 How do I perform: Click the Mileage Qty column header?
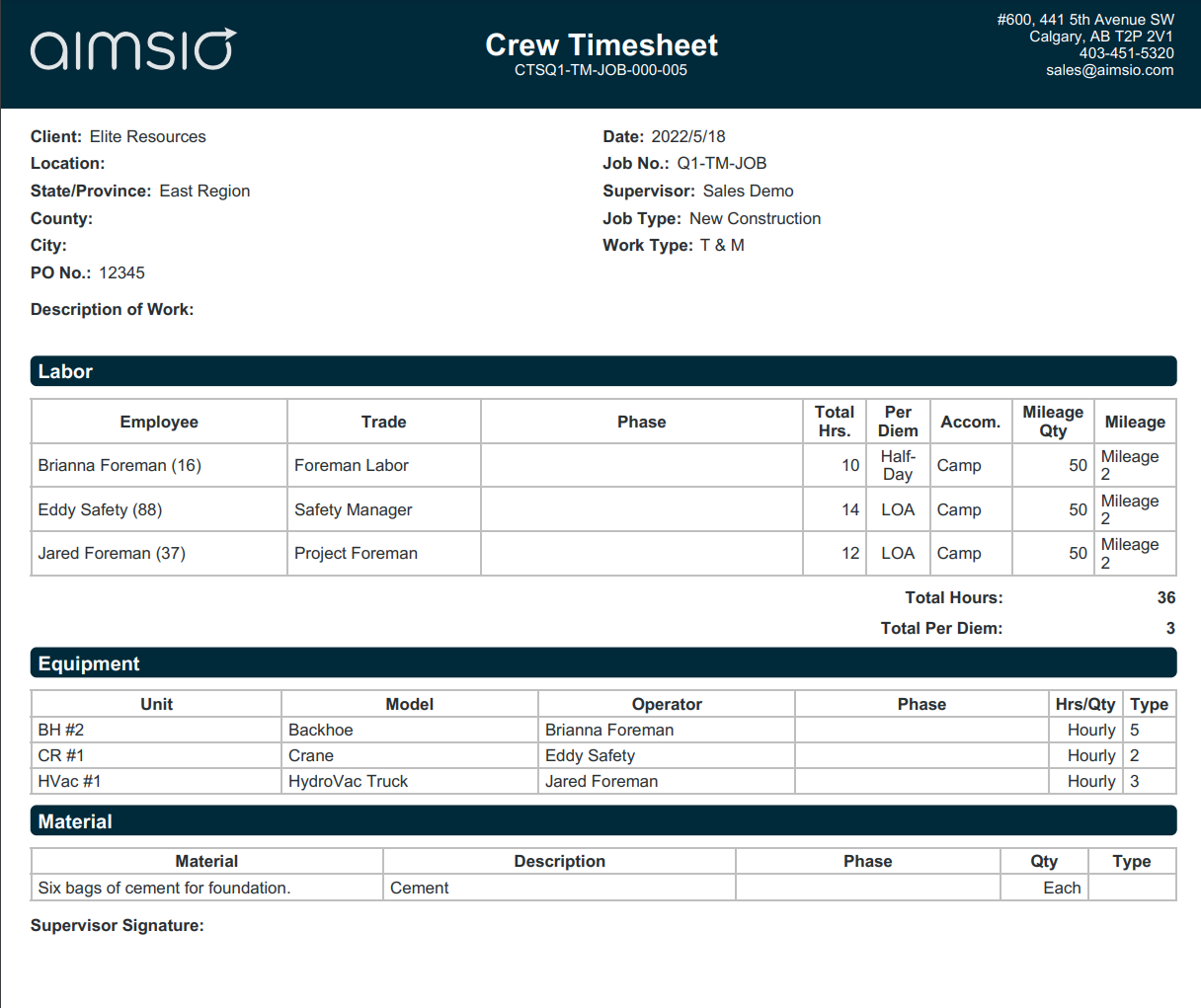tap(1053, 422)
